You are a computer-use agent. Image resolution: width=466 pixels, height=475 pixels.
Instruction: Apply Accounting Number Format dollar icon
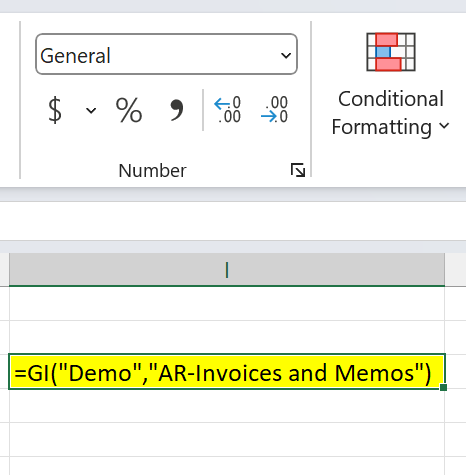55,110
